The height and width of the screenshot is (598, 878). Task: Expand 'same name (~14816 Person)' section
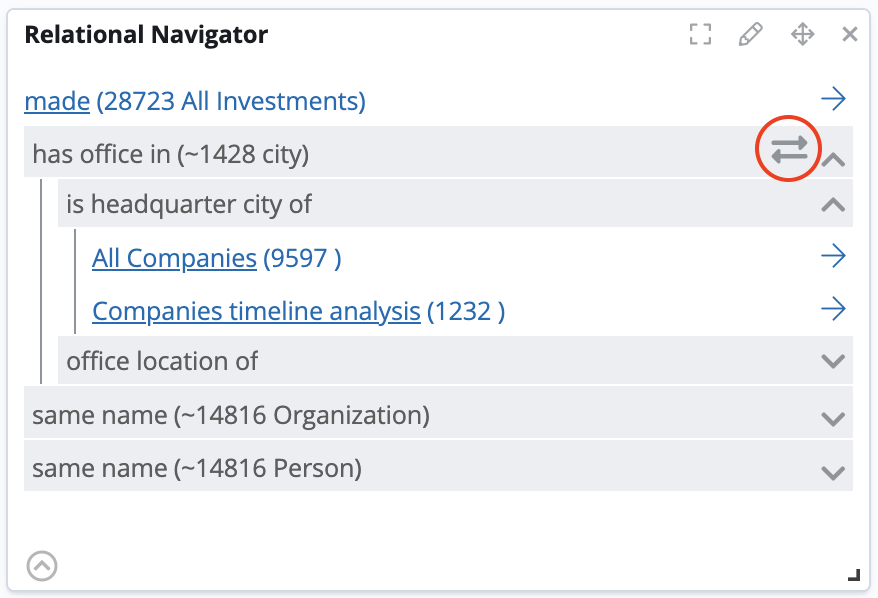click(x=833, y=467)
